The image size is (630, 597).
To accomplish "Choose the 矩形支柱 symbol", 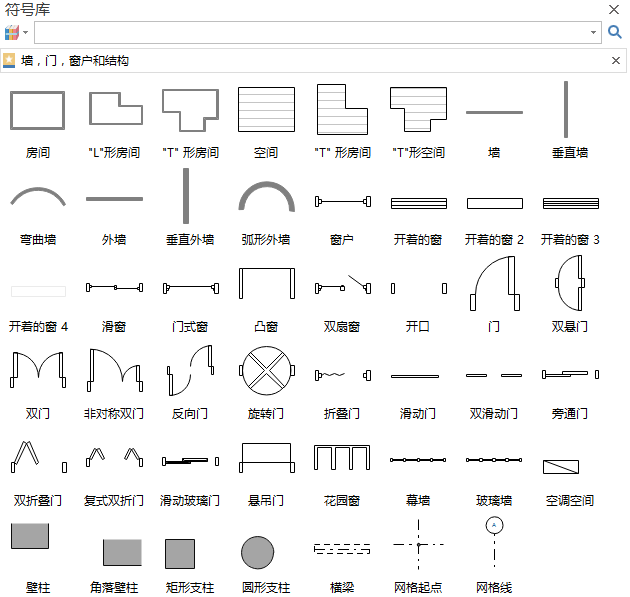I will tap(180, 554).
